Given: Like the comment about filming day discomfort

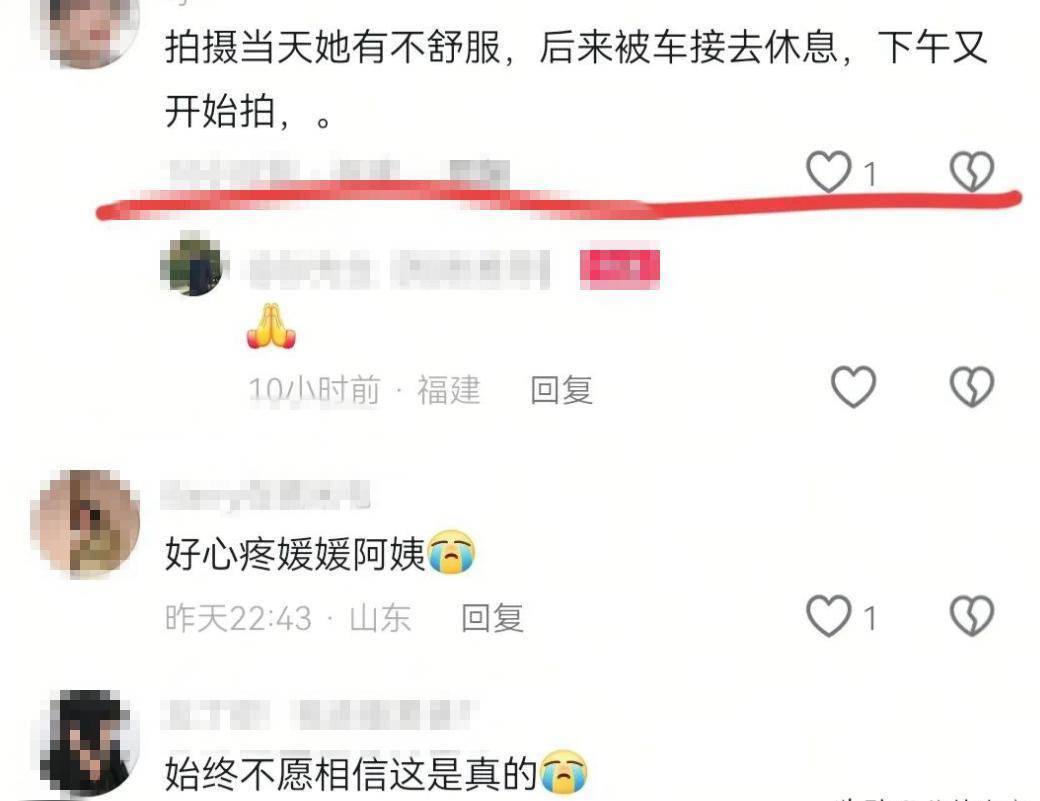Looking at the screenshot, I should tap(828, 172).
